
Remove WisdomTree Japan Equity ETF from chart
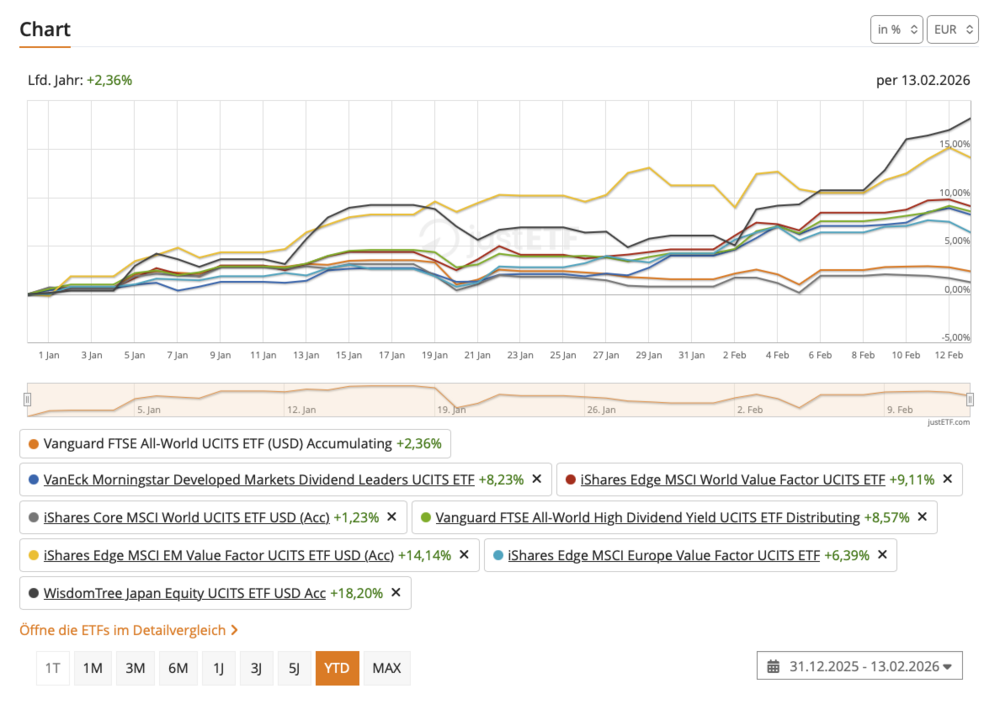point(396,593)
